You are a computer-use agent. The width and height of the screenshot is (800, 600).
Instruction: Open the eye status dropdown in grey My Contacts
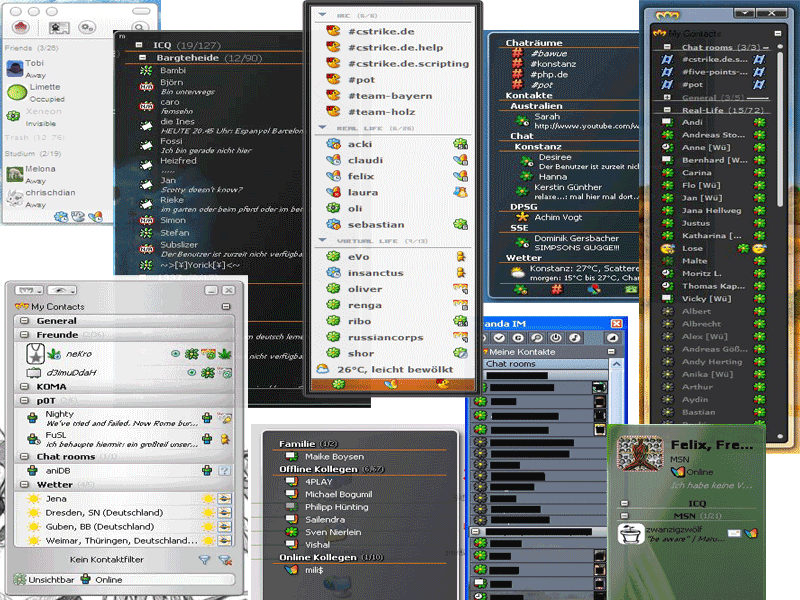[62, 290]
